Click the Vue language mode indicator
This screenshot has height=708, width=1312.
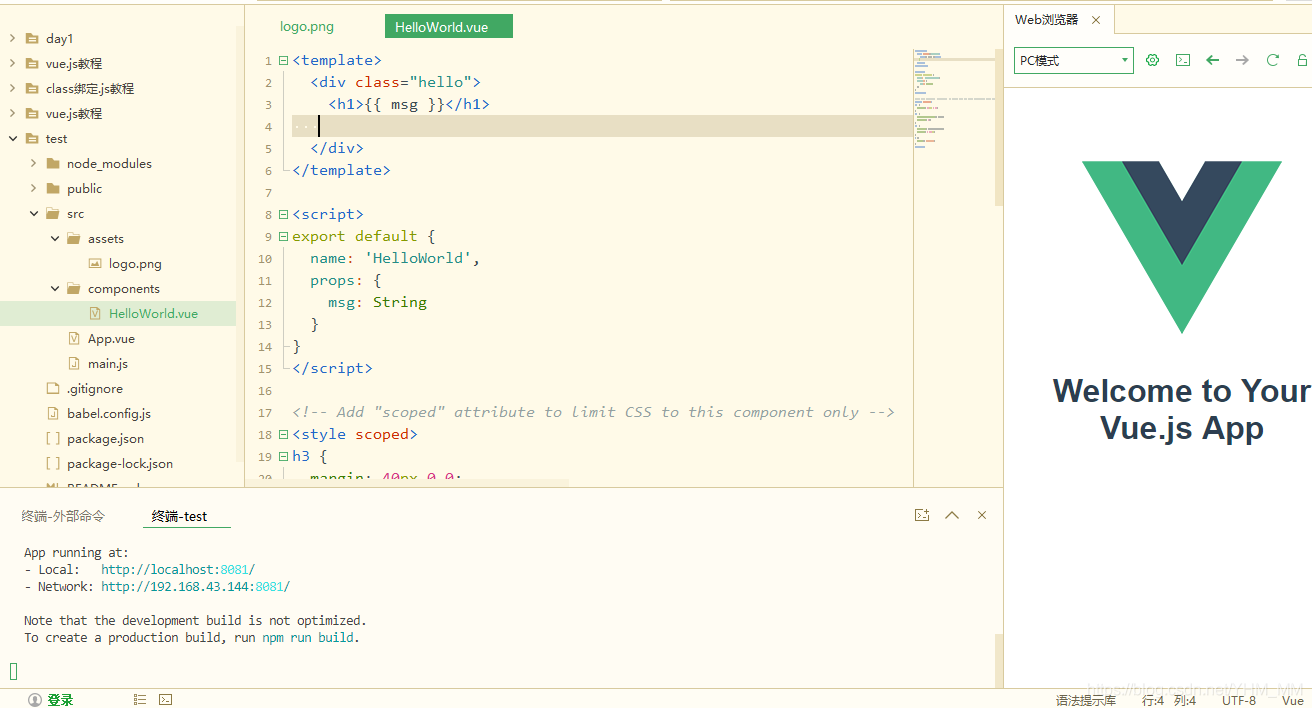tap(1292, 701)
